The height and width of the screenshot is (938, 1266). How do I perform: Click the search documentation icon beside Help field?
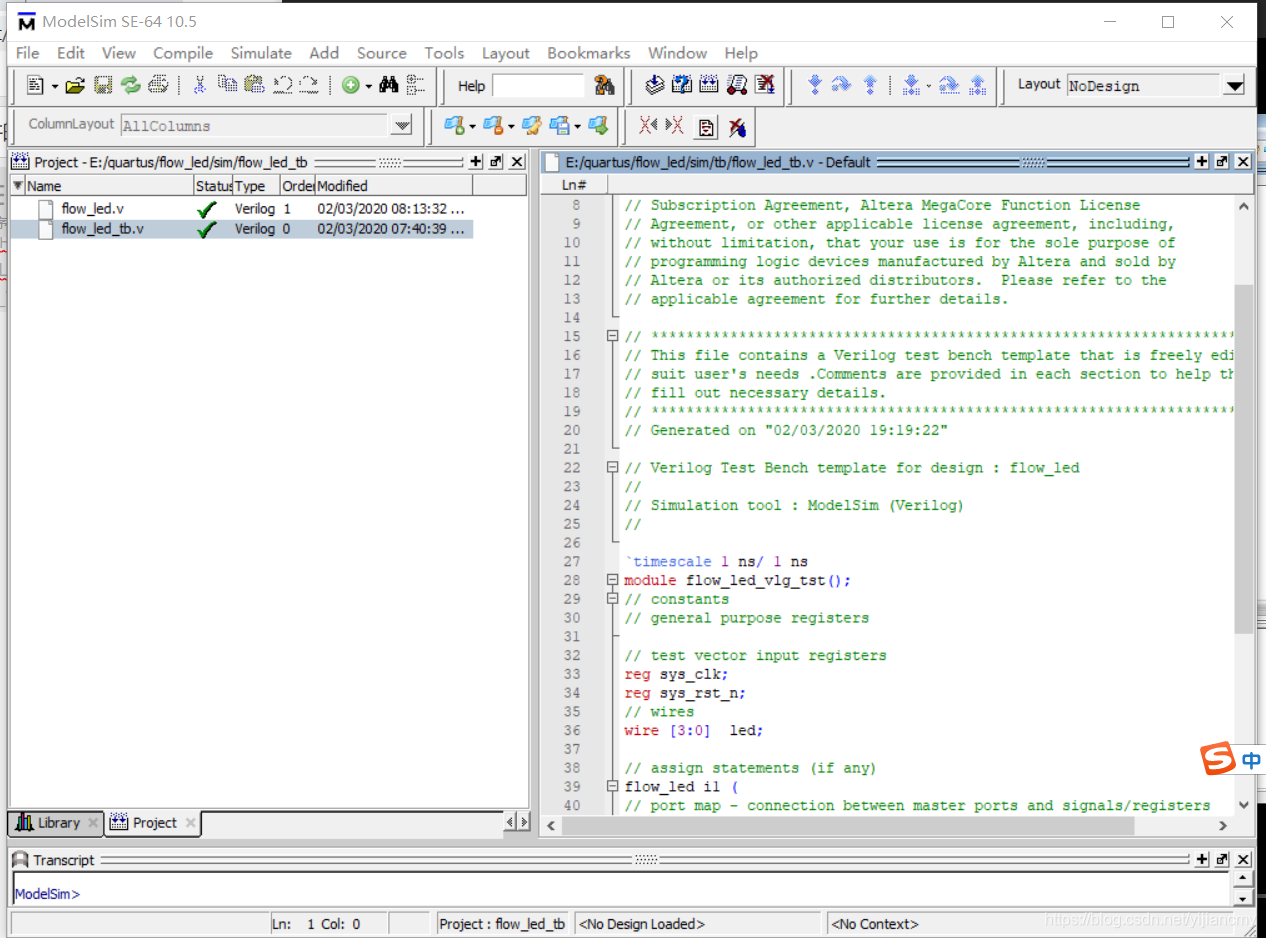[604, 86]
